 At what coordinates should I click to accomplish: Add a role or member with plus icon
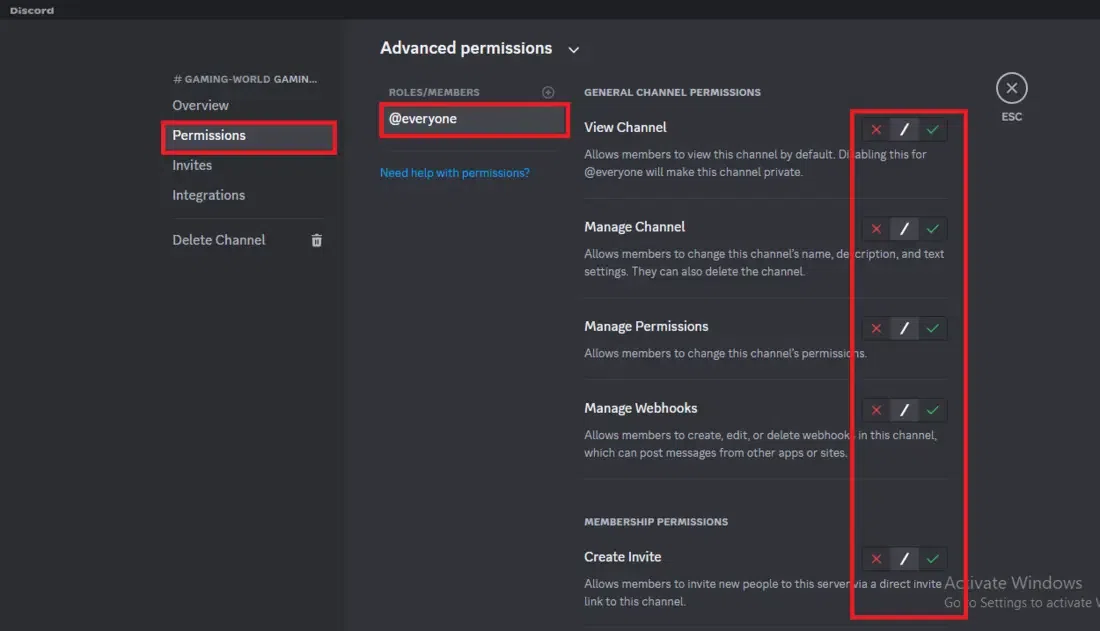548,92
